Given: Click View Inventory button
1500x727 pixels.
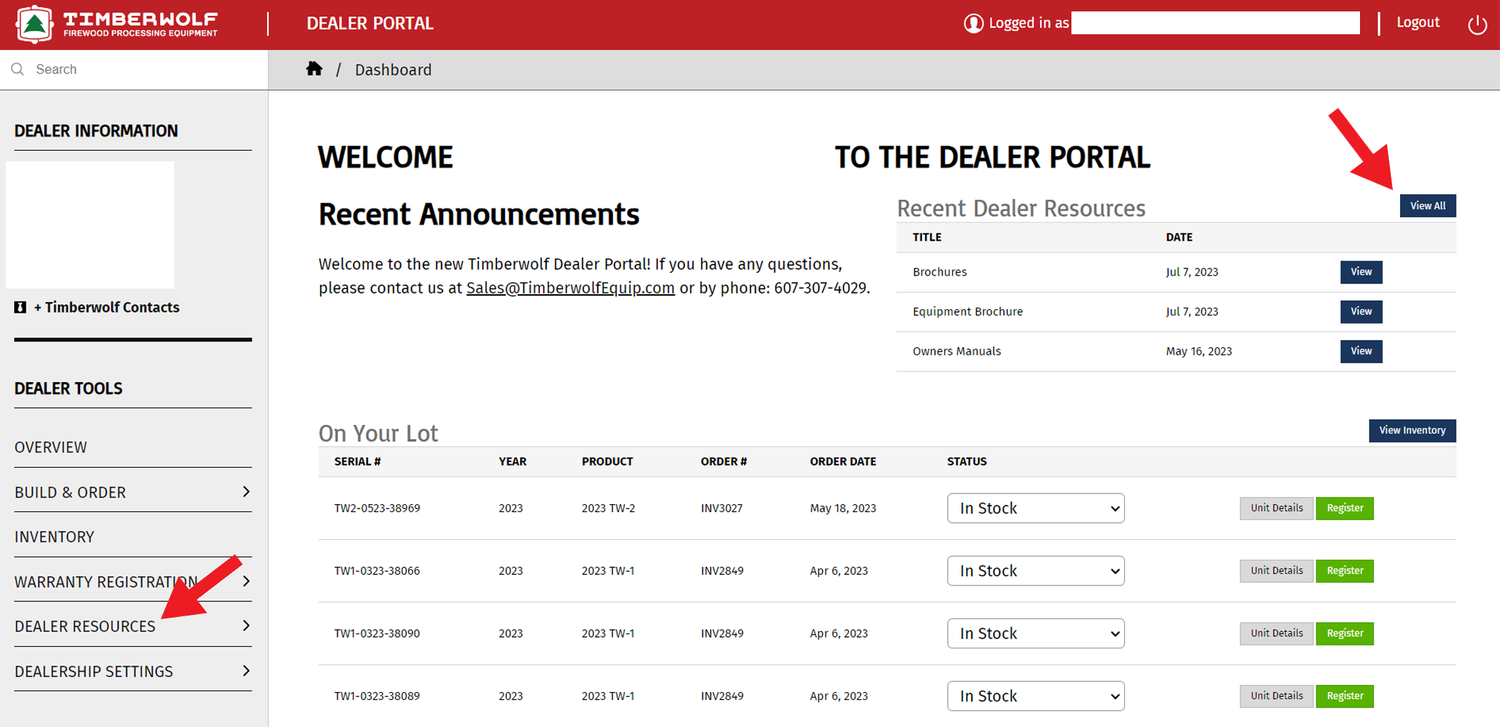Looking at the screenshot, I should 1412,431.
